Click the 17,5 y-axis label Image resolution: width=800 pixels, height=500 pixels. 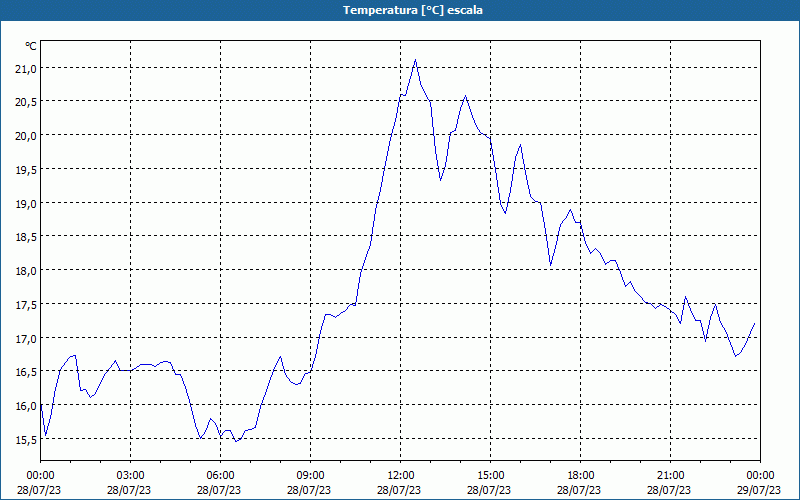coord(25,305)
